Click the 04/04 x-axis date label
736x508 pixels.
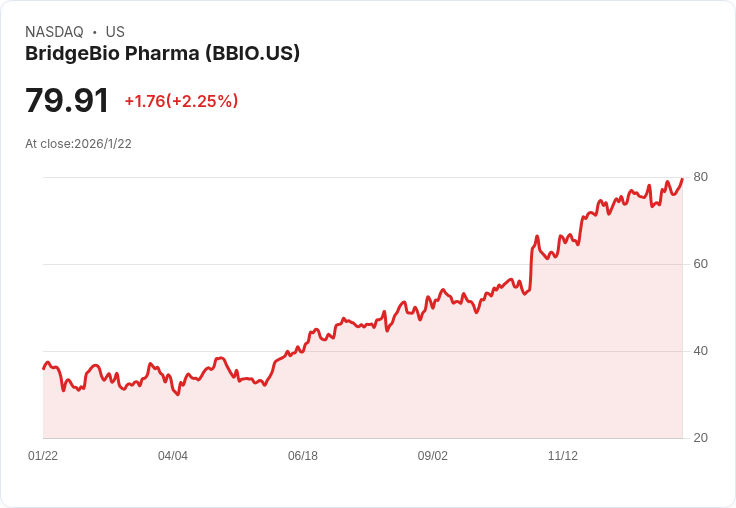[173, 455]
